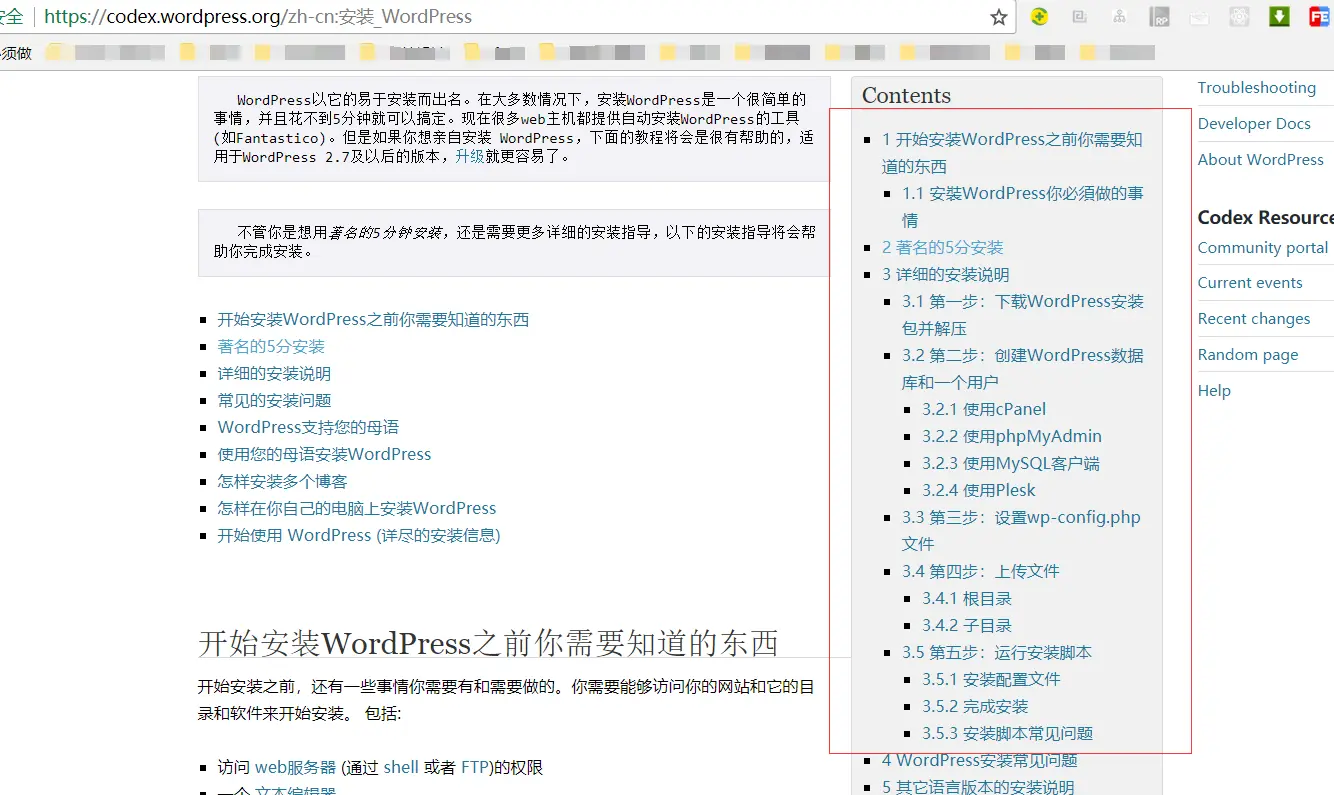Open the Axure RP extension icon
This screenshot has width=1334, height=795.
(1159, 16)
